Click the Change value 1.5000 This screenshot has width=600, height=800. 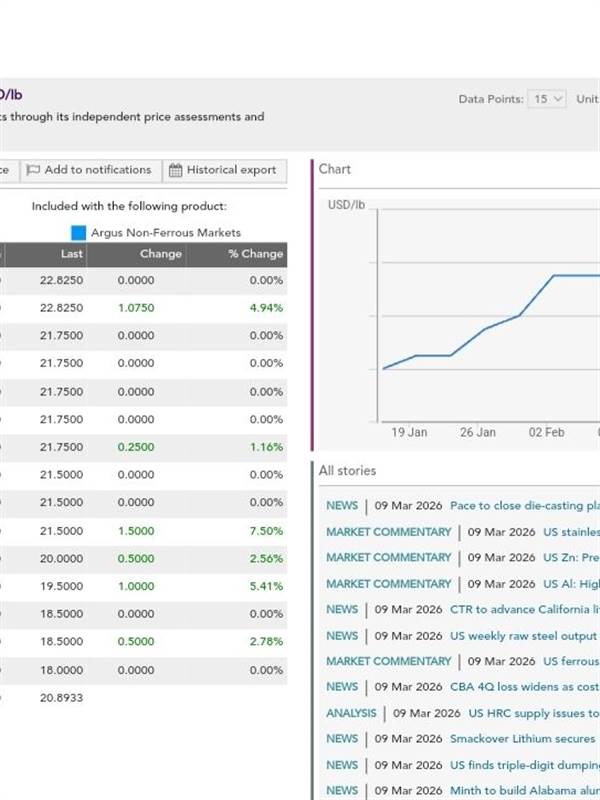[x=136, y=531]
